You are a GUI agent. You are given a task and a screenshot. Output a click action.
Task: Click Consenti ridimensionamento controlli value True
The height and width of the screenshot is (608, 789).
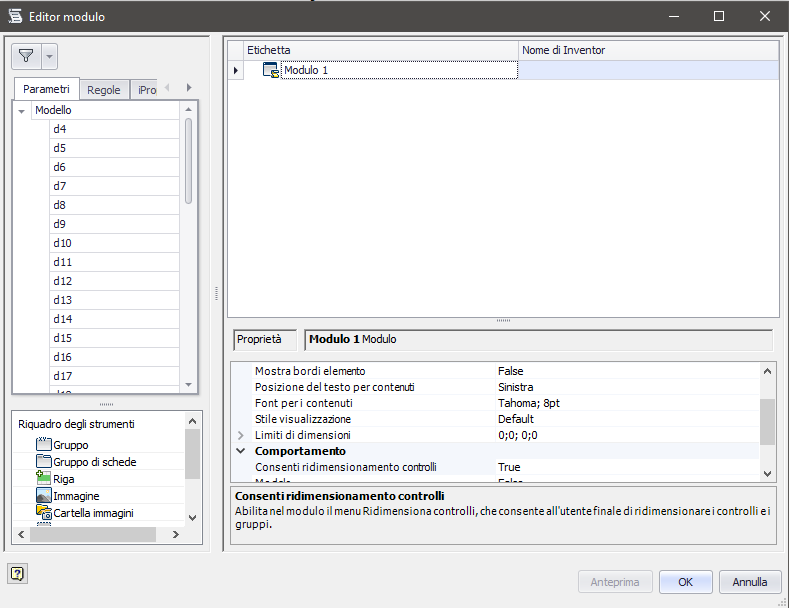point(509,468)
